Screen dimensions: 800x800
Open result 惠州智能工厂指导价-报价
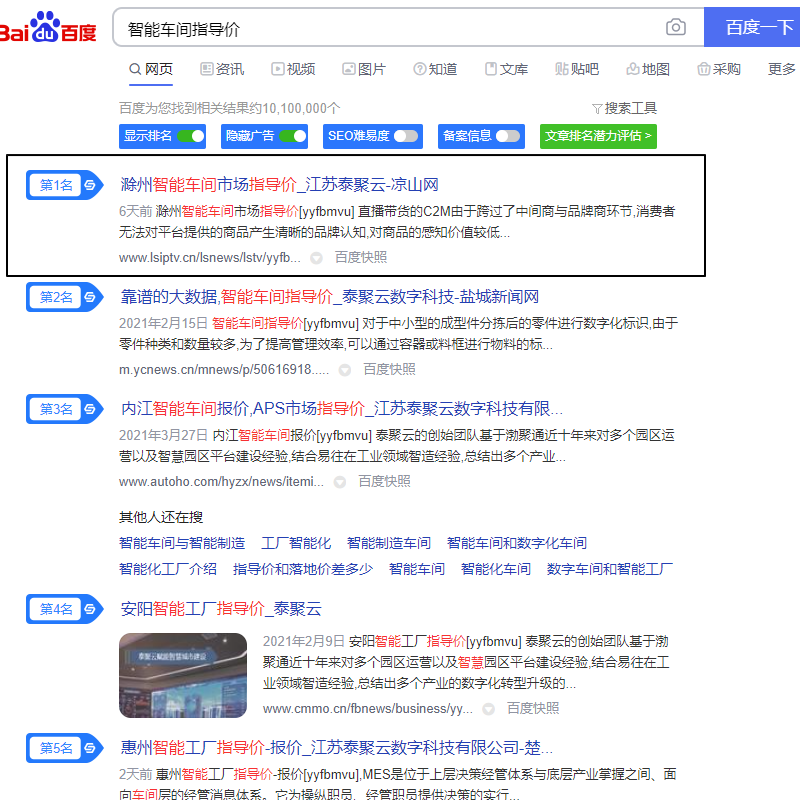(336, 748)
